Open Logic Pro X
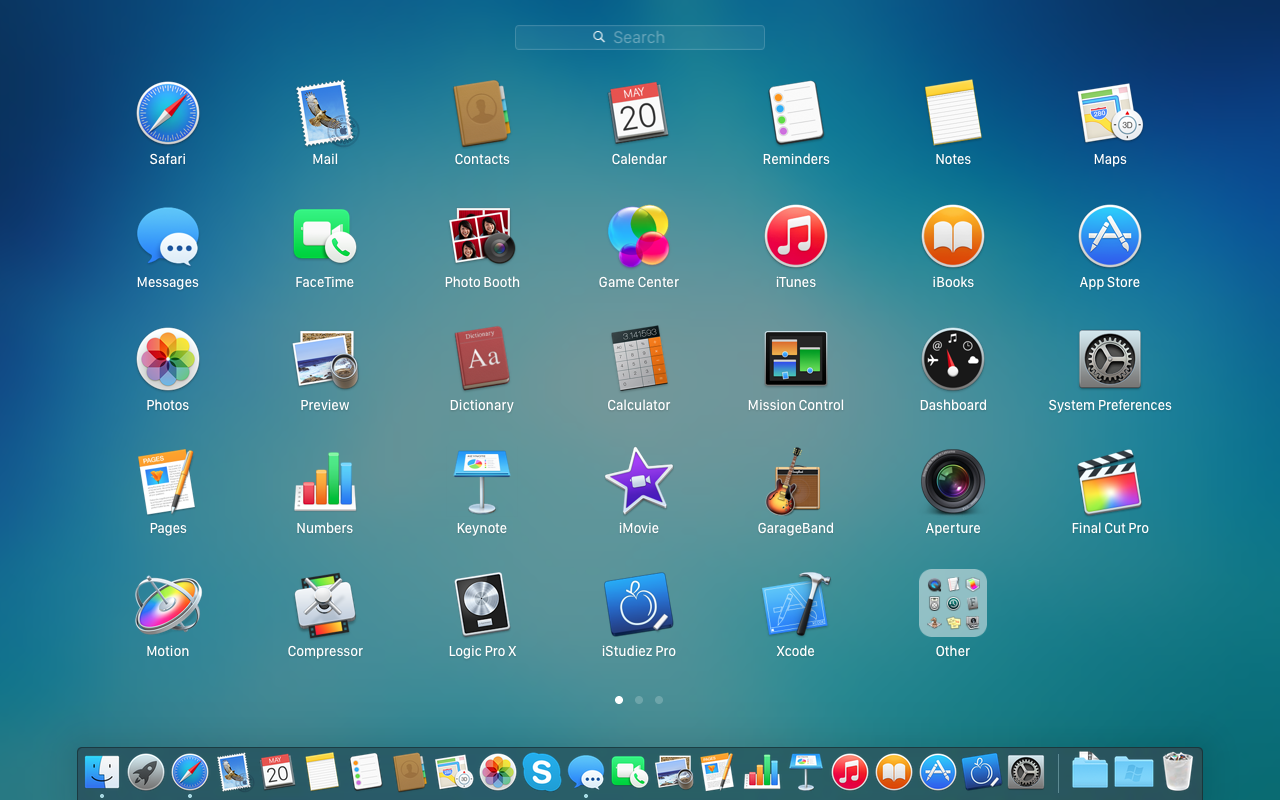Image resolution: width=1280 pixels, height=800 pixels. pyautogui.click(x=482, y=605)
